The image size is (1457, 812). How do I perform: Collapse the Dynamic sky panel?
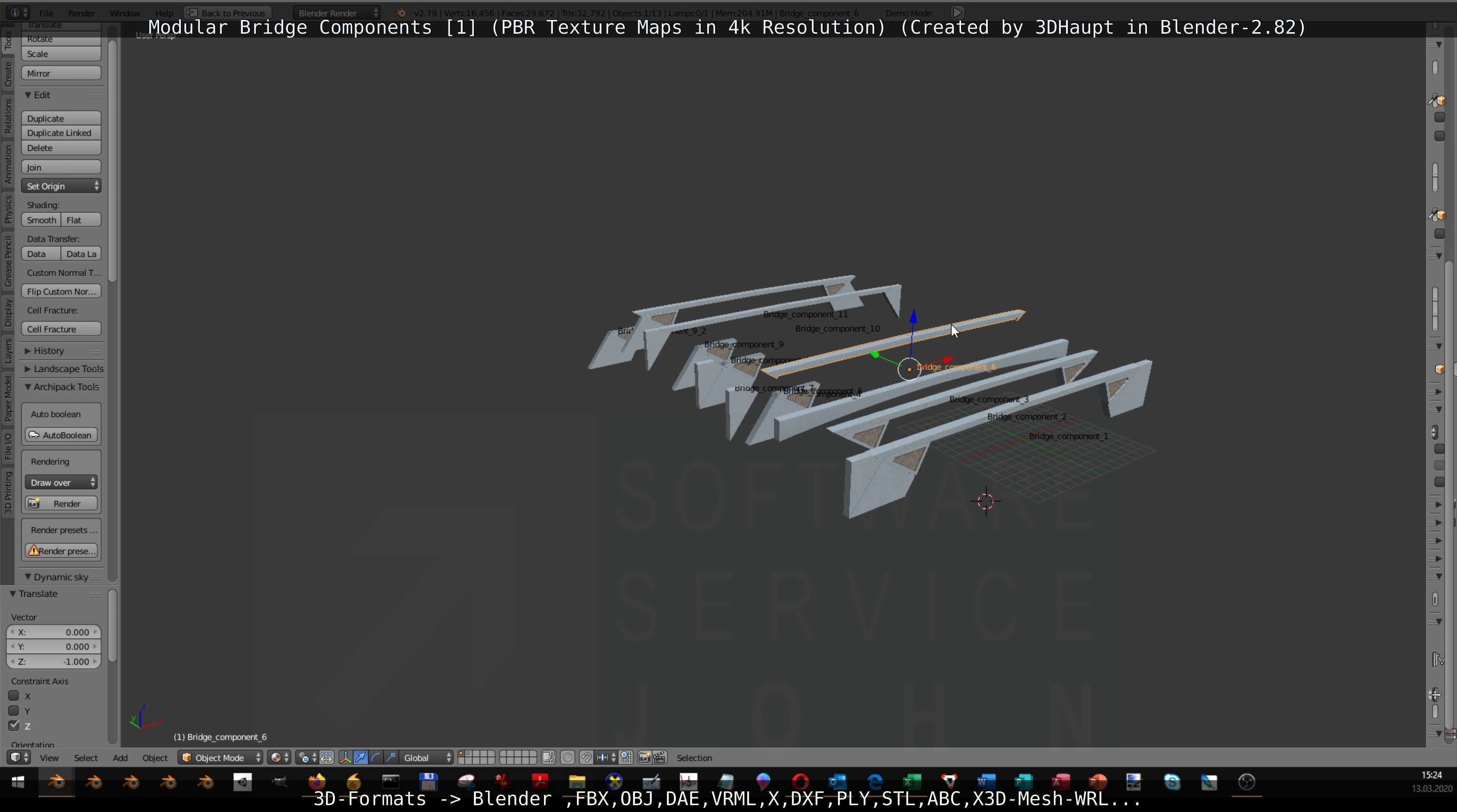(28, 577)
